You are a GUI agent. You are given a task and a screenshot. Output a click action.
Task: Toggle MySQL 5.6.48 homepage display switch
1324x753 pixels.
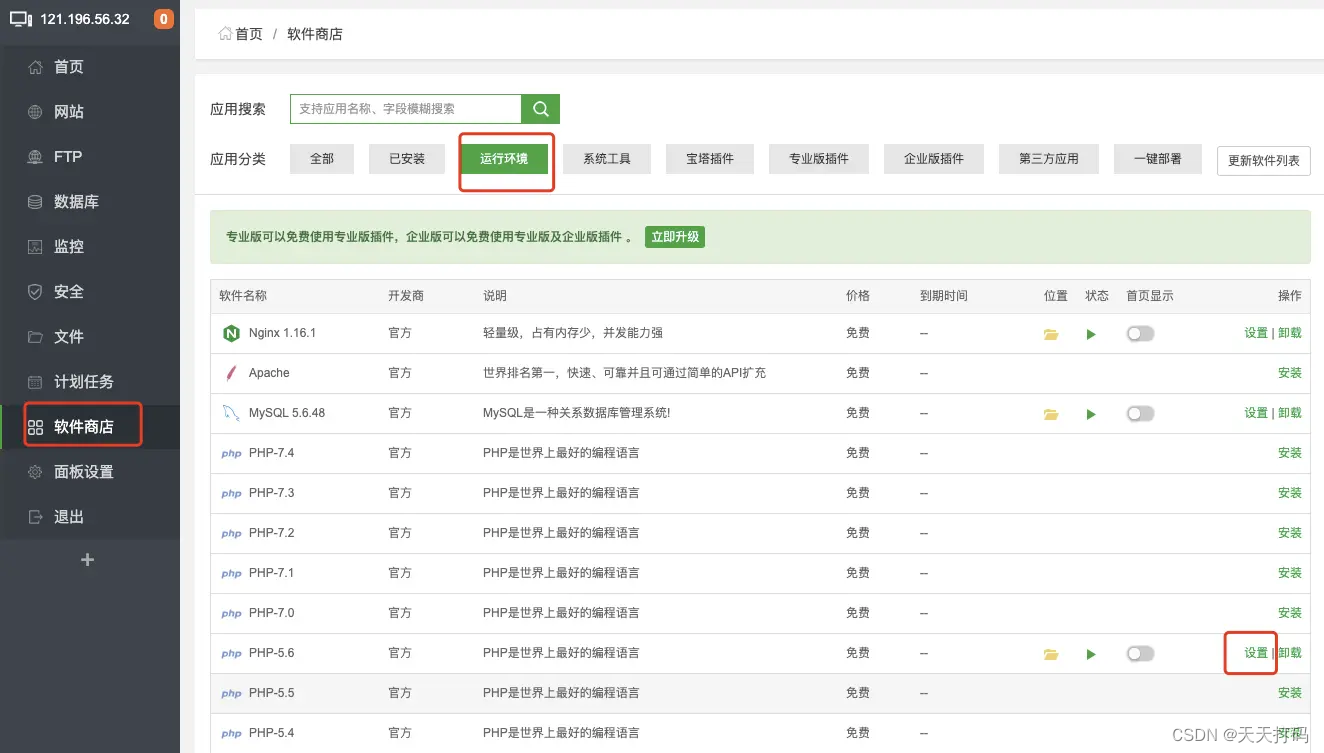[x=1140, y=413]
